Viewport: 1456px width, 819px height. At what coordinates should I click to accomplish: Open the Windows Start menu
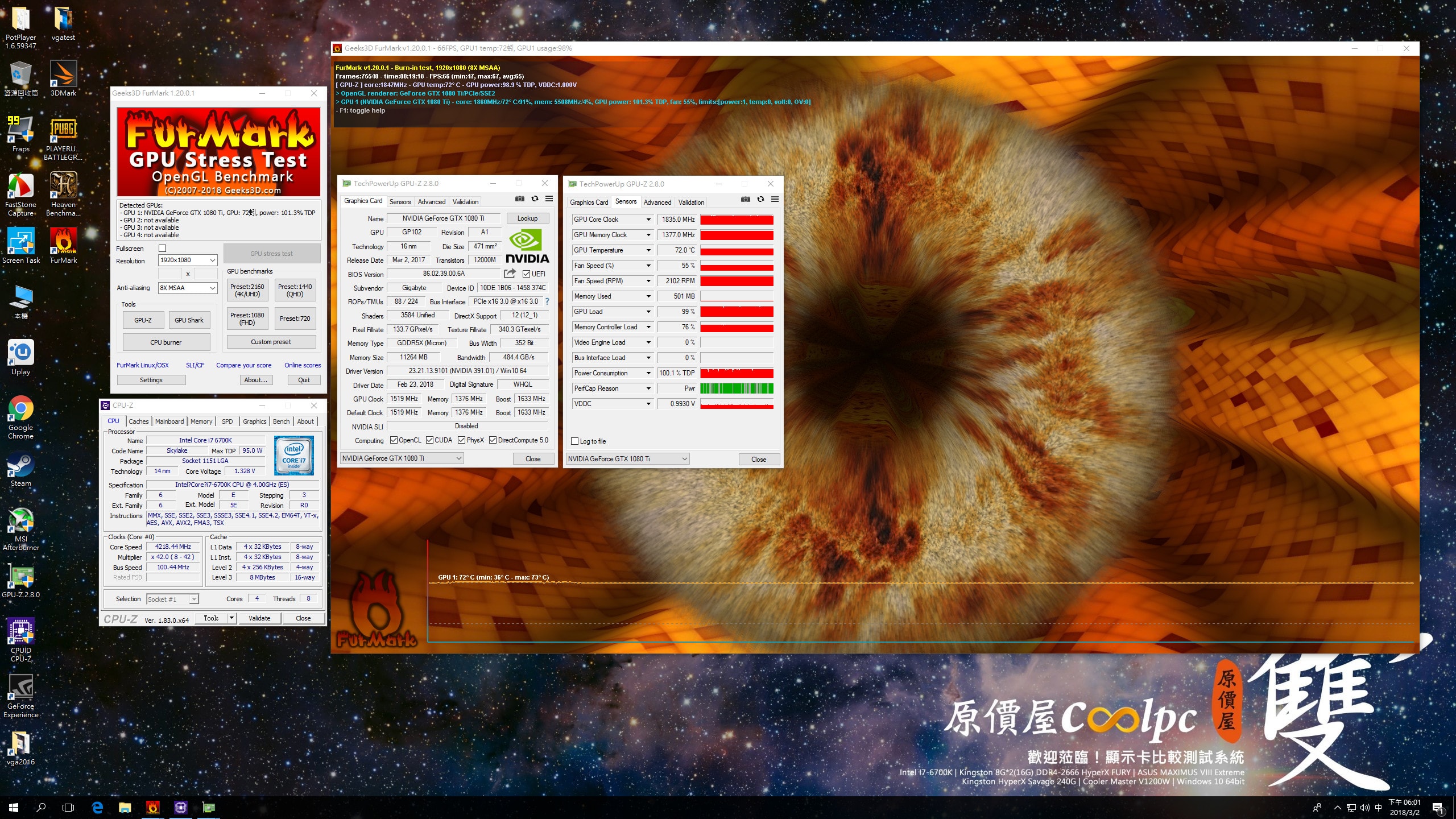click(x=14, y=807)
